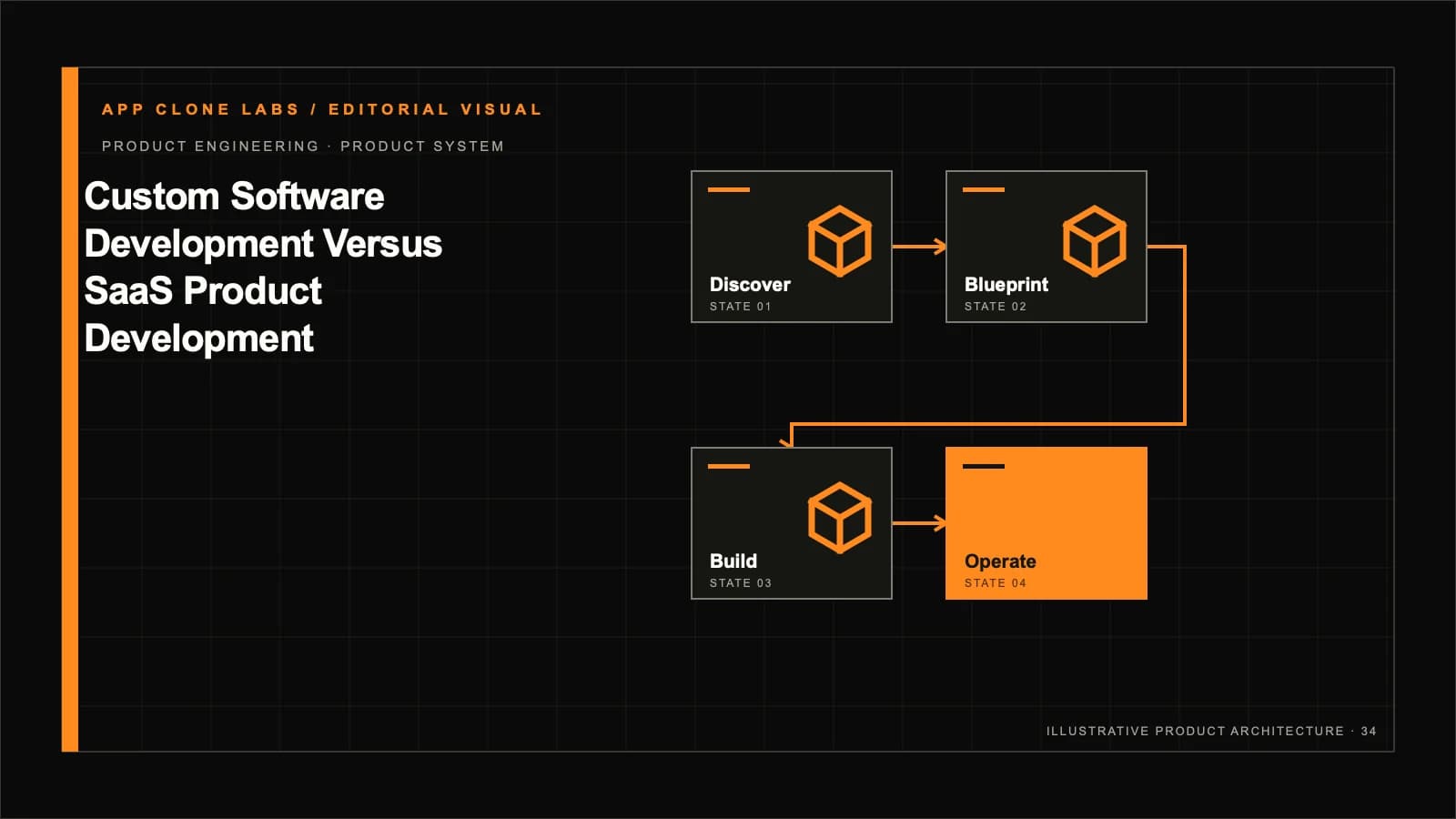Click the STATE 04 caption
Screen dimensions: 1456x819
(x=996, y=583)
